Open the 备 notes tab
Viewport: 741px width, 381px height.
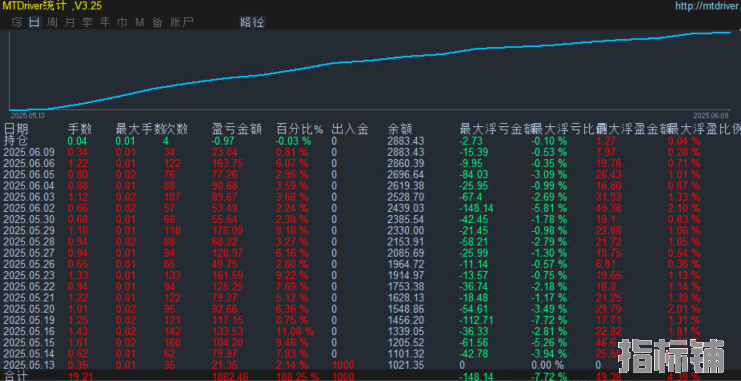[157, 22]
